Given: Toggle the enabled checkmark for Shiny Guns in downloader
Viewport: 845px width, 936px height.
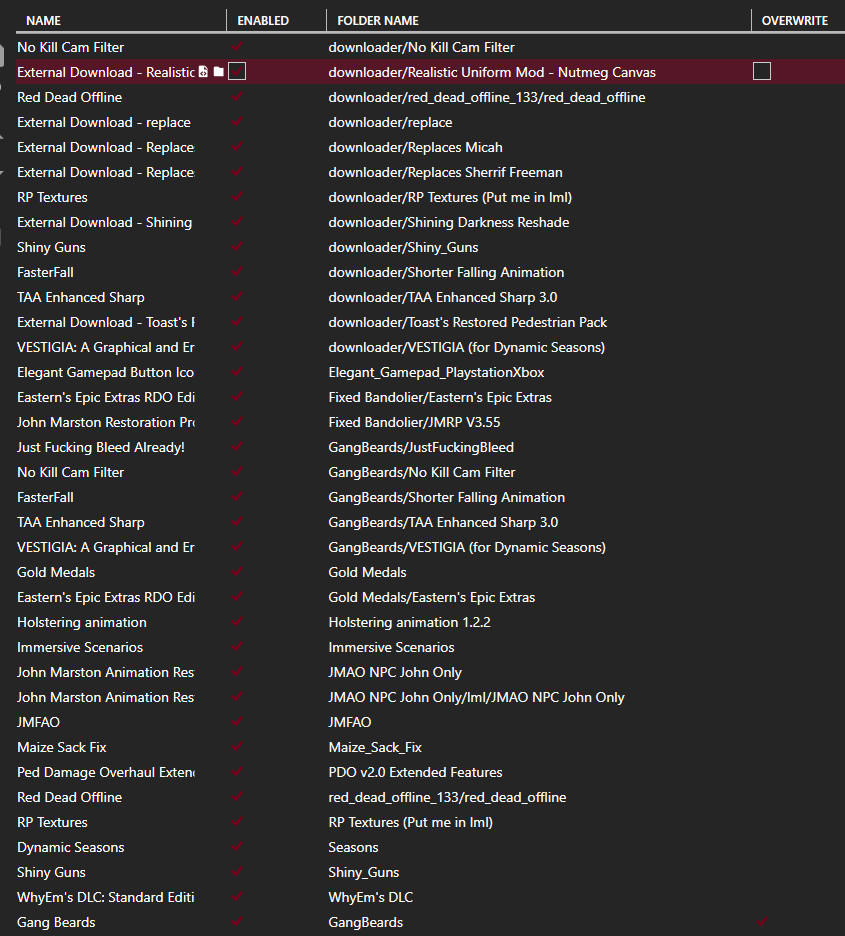Looking at the screenshot, I should click(x=237, y=247).
